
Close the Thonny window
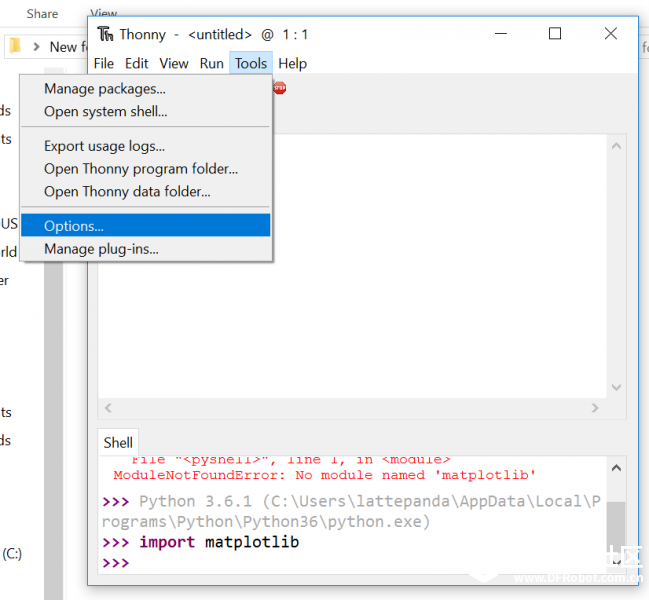pos(611,34)
